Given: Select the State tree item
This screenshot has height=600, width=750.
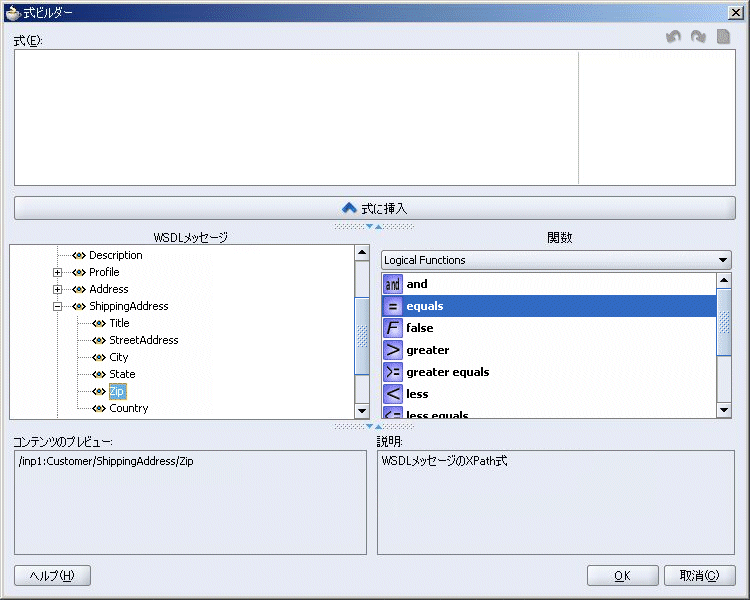Looking at the screenshot, I should coord(122,374).
